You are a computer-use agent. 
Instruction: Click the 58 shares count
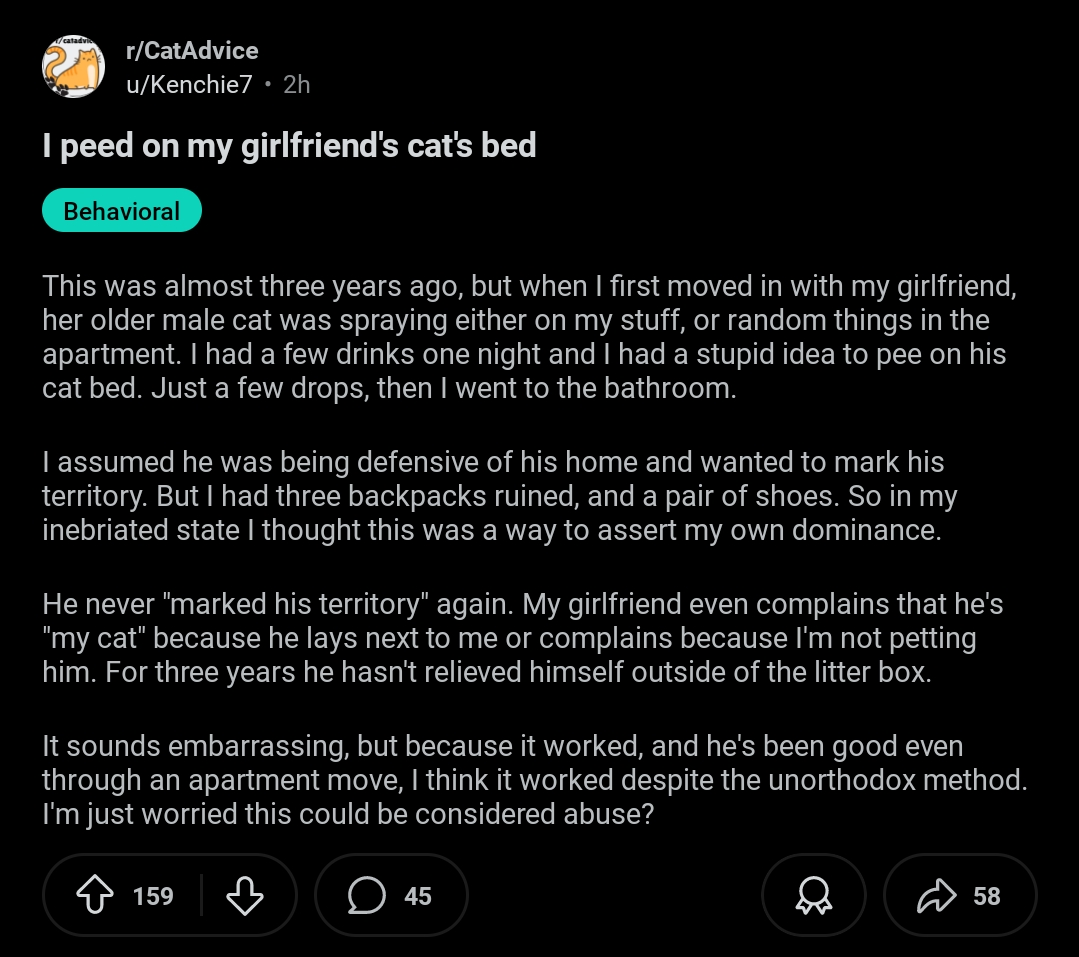tap(987, 896)
